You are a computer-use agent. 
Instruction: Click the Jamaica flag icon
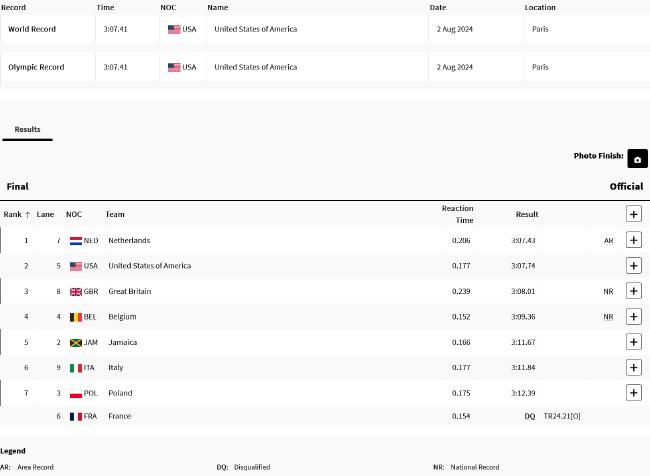pyautogui.click(x=76, y=342)
